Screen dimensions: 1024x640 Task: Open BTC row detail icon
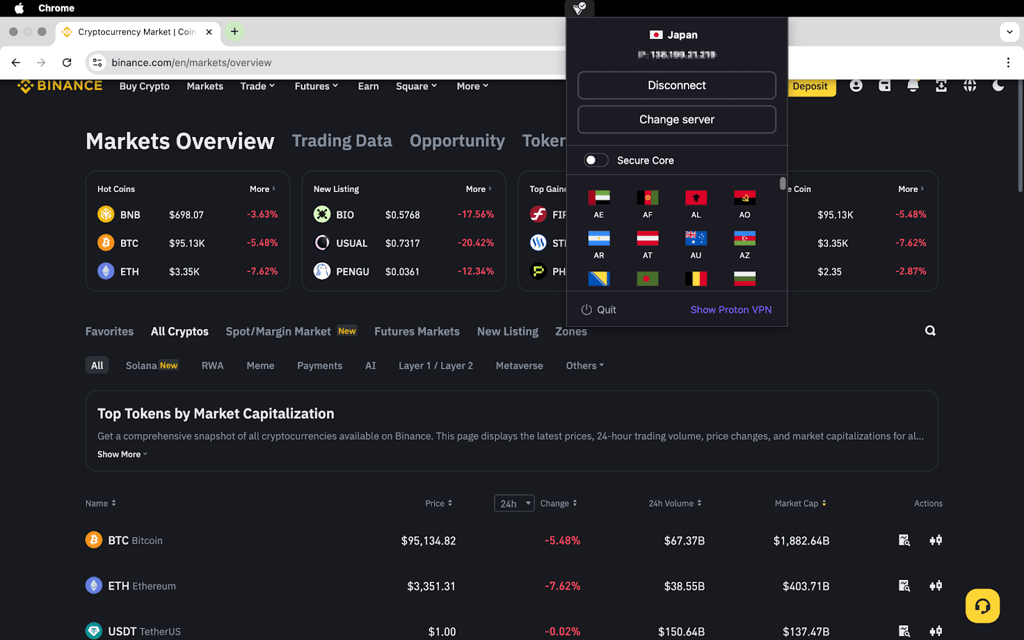(904, 540)
